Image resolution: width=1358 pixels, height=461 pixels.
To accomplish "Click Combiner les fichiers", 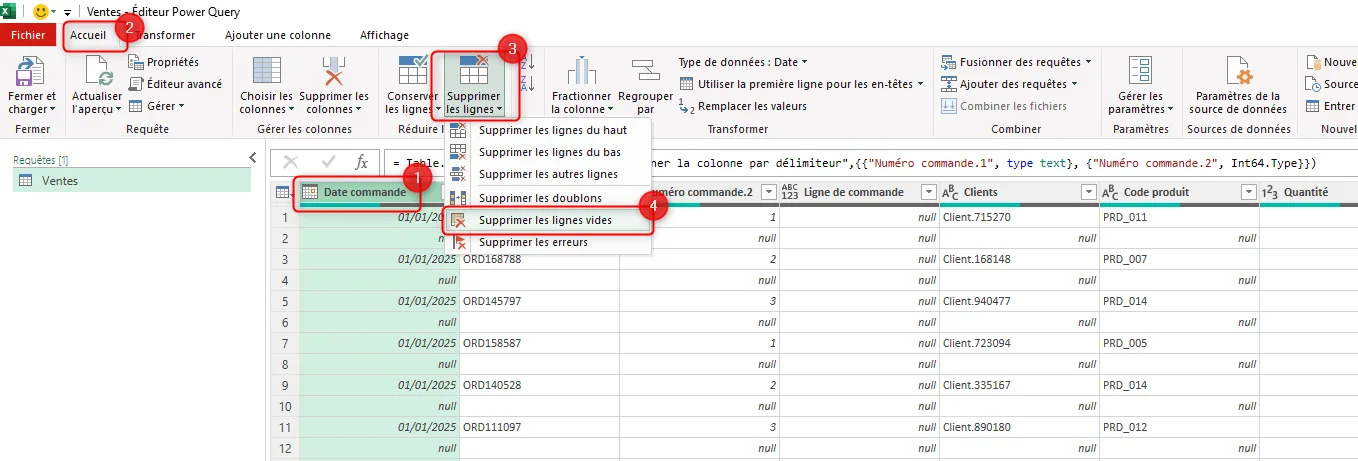I will [1004, 106].
